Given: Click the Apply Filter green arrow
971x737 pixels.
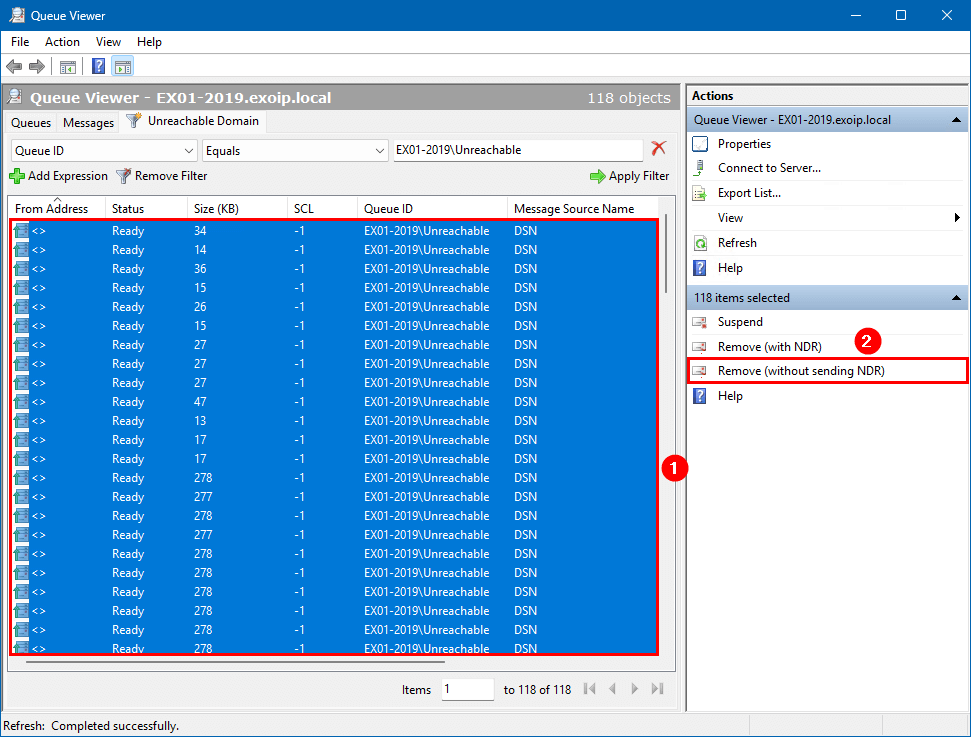Looking at the screenshot, I should tap(597, 176).
